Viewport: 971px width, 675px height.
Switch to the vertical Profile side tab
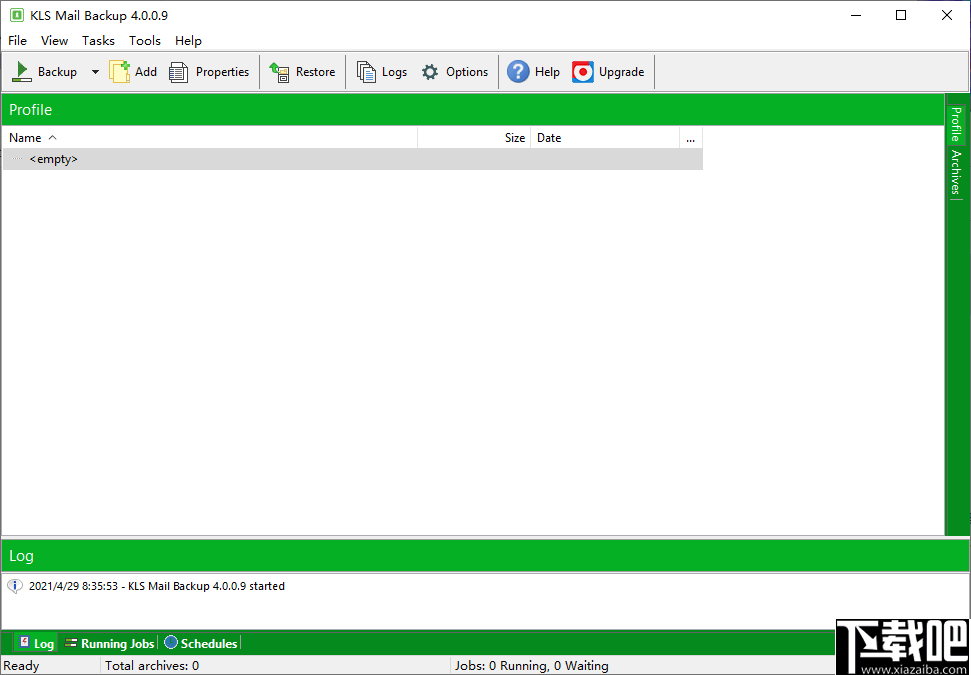(x=957, y=124)
